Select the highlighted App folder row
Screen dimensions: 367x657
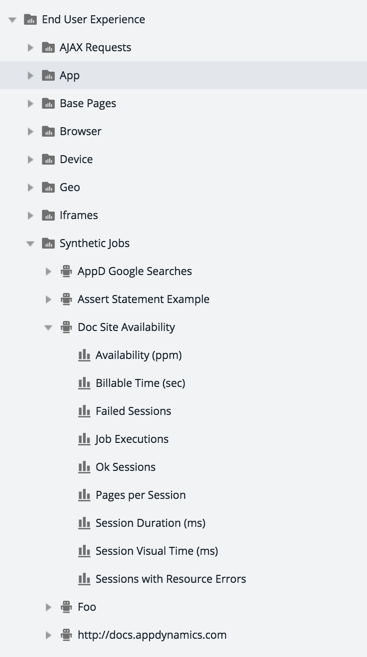click(x=184, y=75)
